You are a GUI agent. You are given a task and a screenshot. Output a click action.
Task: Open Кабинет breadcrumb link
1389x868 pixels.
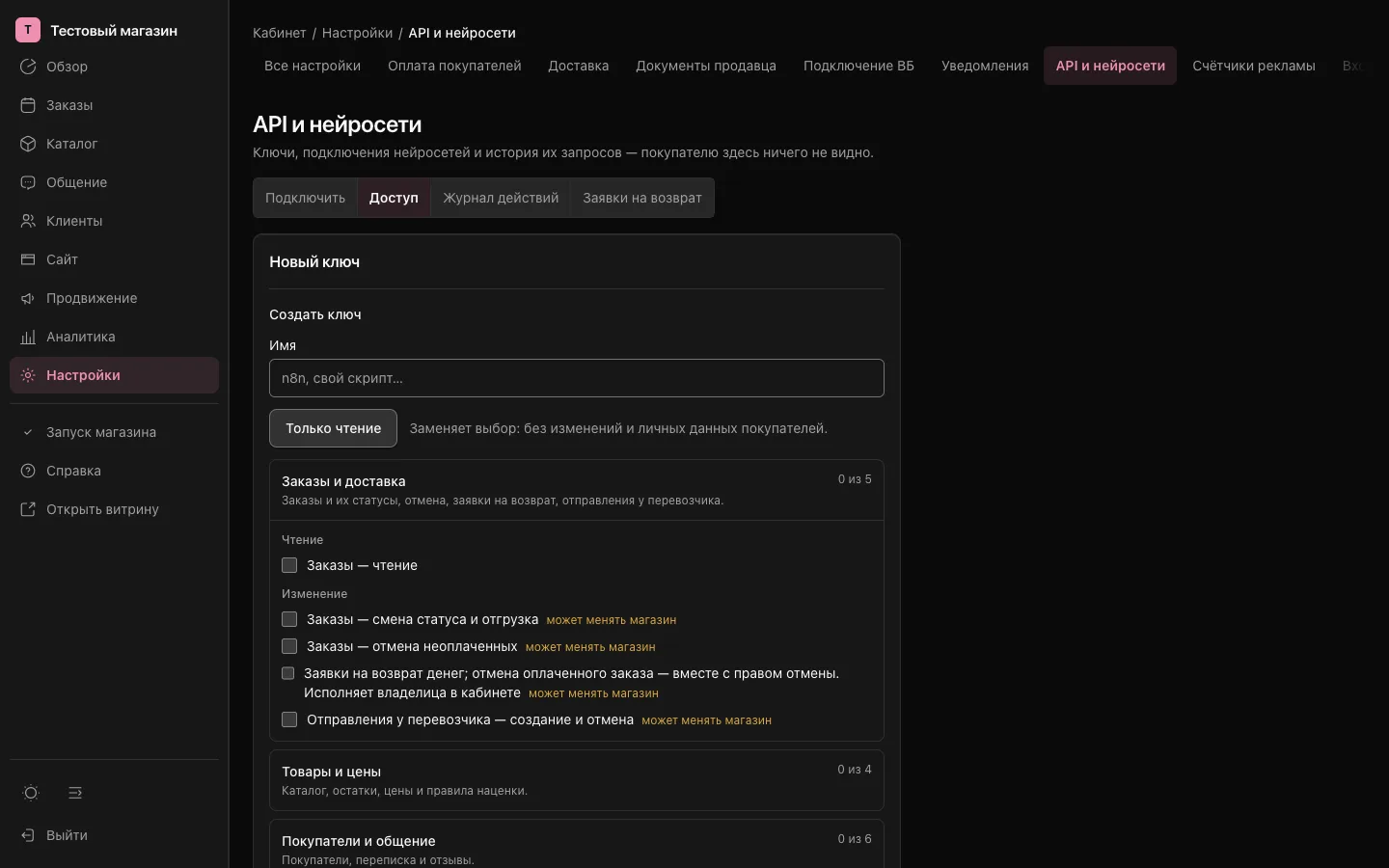pyautogui.click(x=280, y=33)
